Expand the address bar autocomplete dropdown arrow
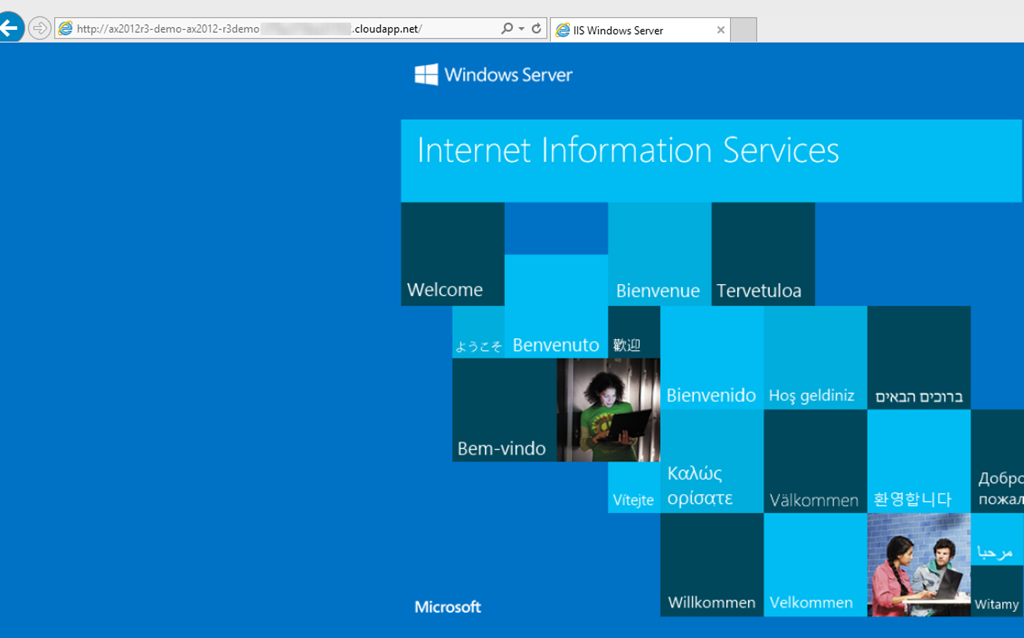Screen dimensions: 1024x638 pos(521,29)
